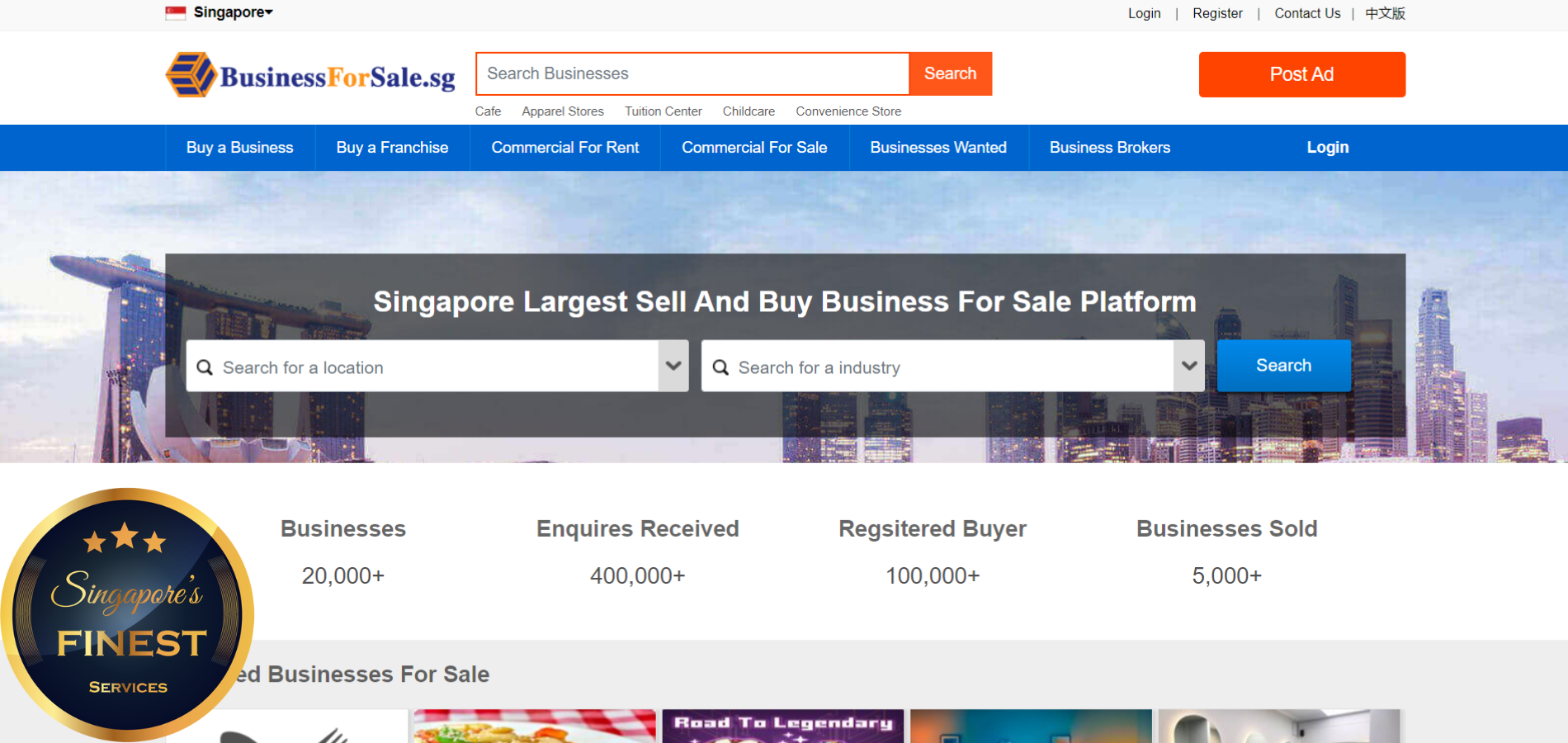The image size is (1568, 743).
Task: Click the Tuition Center quick link
Action: pos(663,111)
